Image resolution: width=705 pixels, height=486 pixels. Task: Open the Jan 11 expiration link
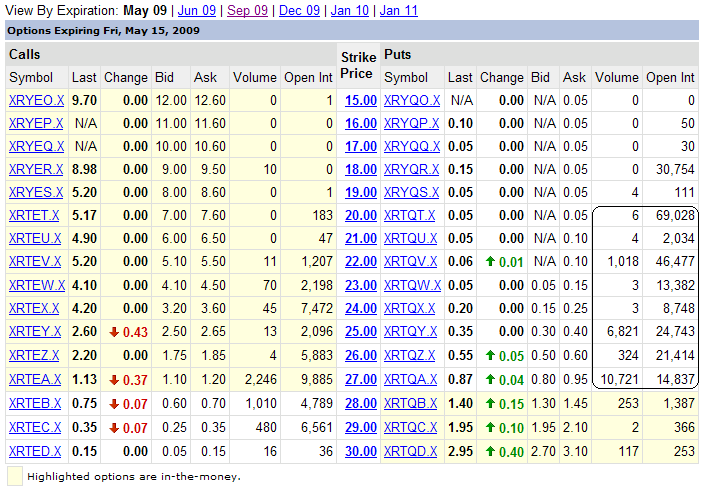click(x=398, y=10)
